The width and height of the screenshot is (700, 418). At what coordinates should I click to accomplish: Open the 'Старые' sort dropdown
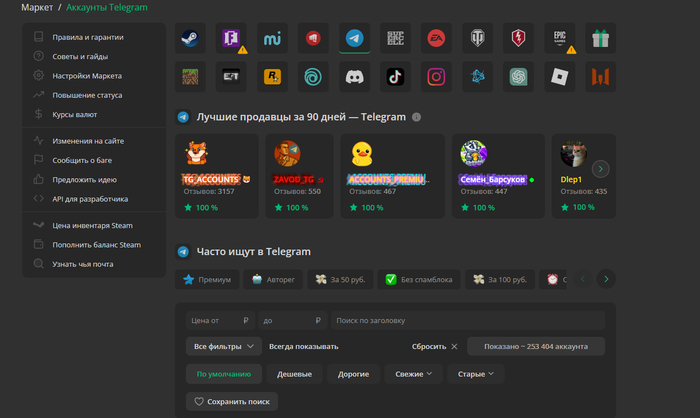(x=476, y=374)
